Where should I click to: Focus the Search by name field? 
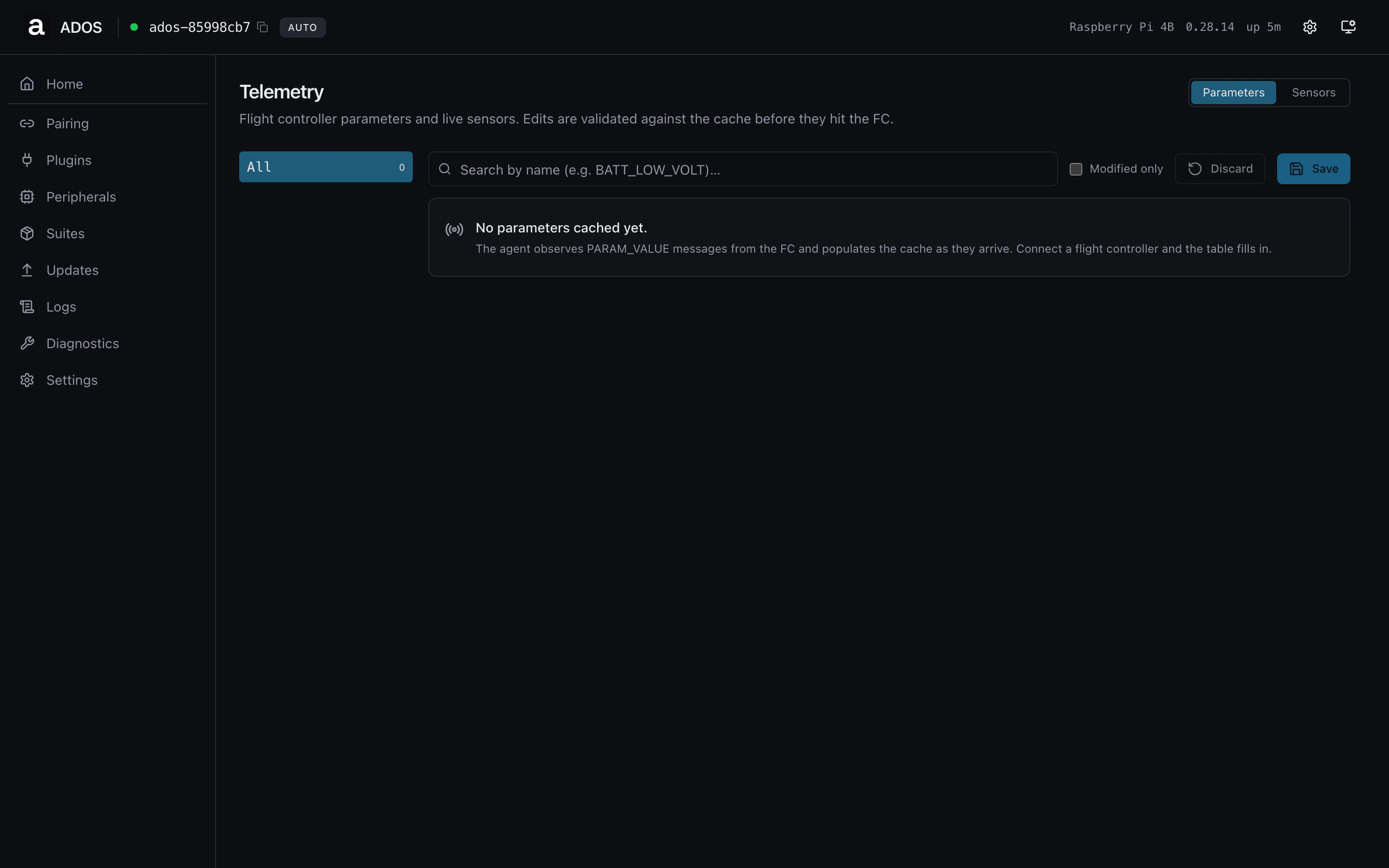coord(743,169)
